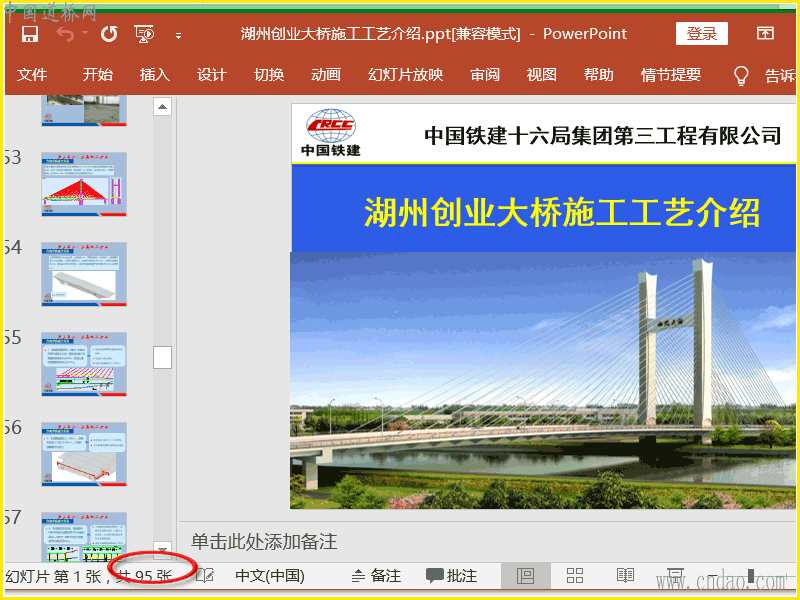Click the bridge picture on the slide
800x600 pixels.
coord(543,380)
